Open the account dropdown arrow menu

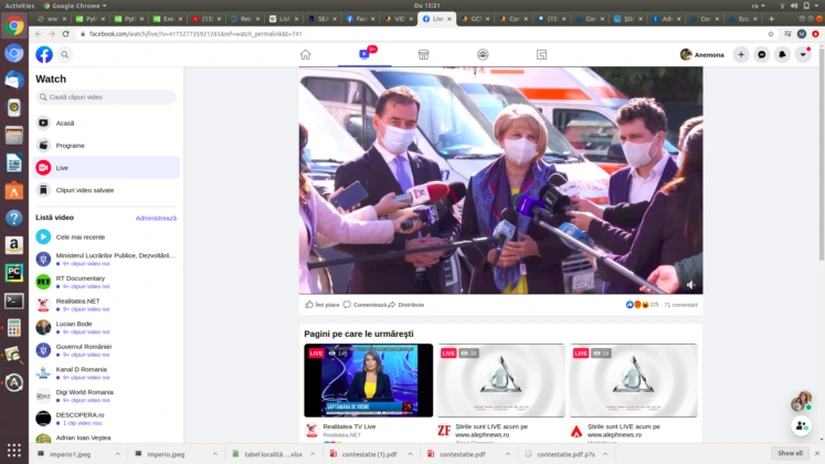803,55
